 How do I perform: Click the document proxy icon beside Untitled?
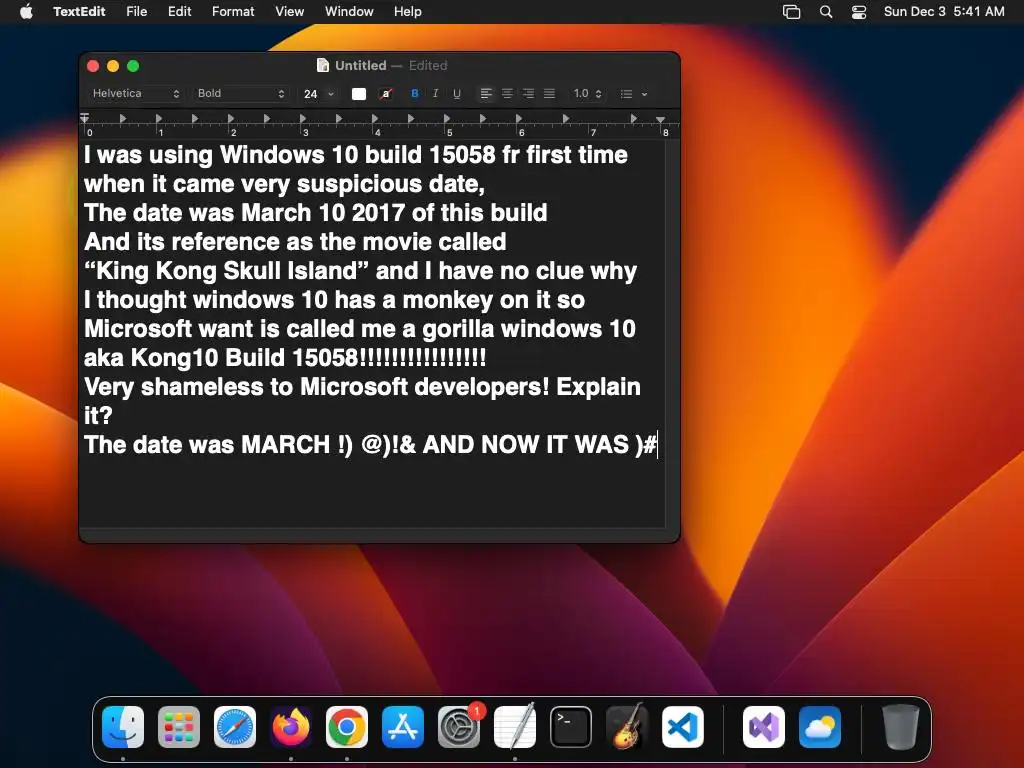pyautogui.click(x=323, y=65)
